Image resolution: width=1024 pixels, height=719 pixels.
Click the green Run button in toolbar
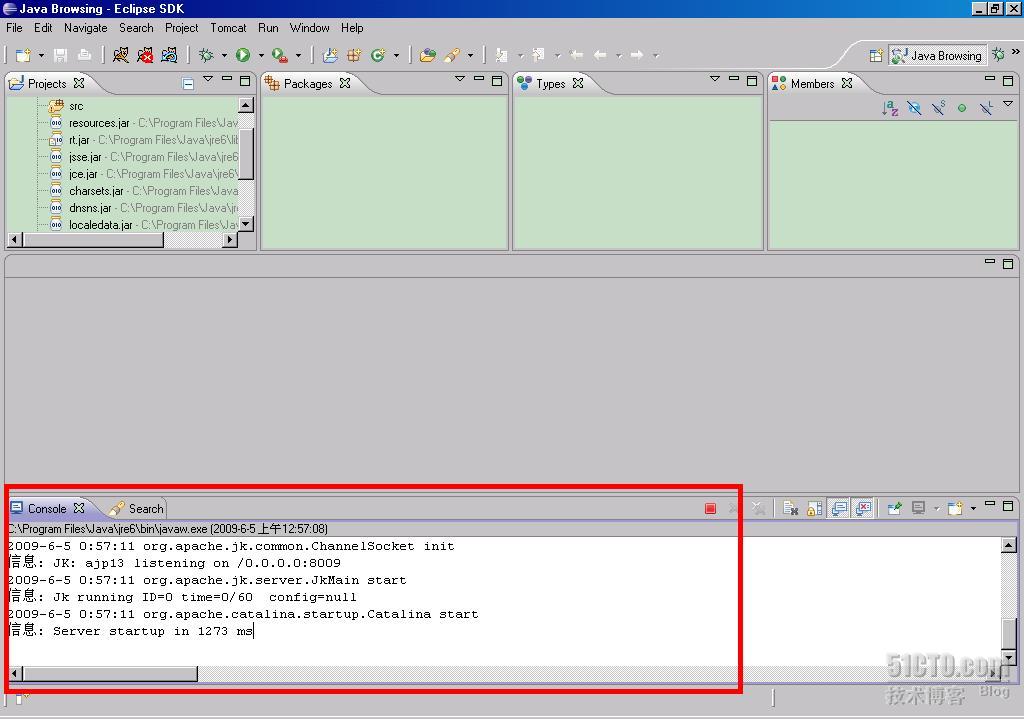(x=242, y=55)
